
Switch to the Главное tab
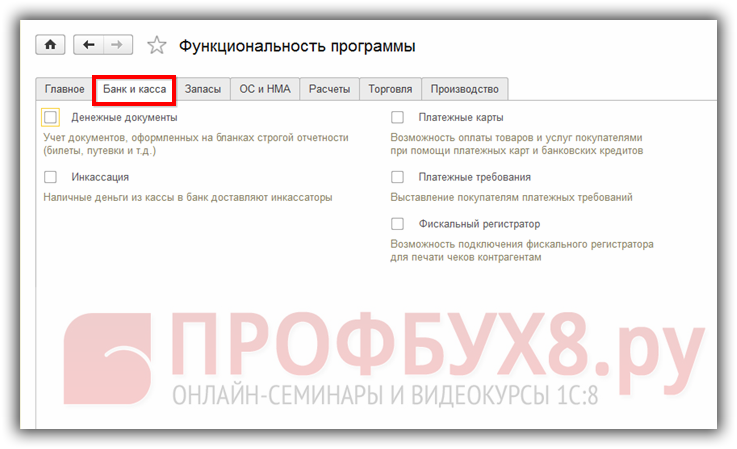[64, 89]
